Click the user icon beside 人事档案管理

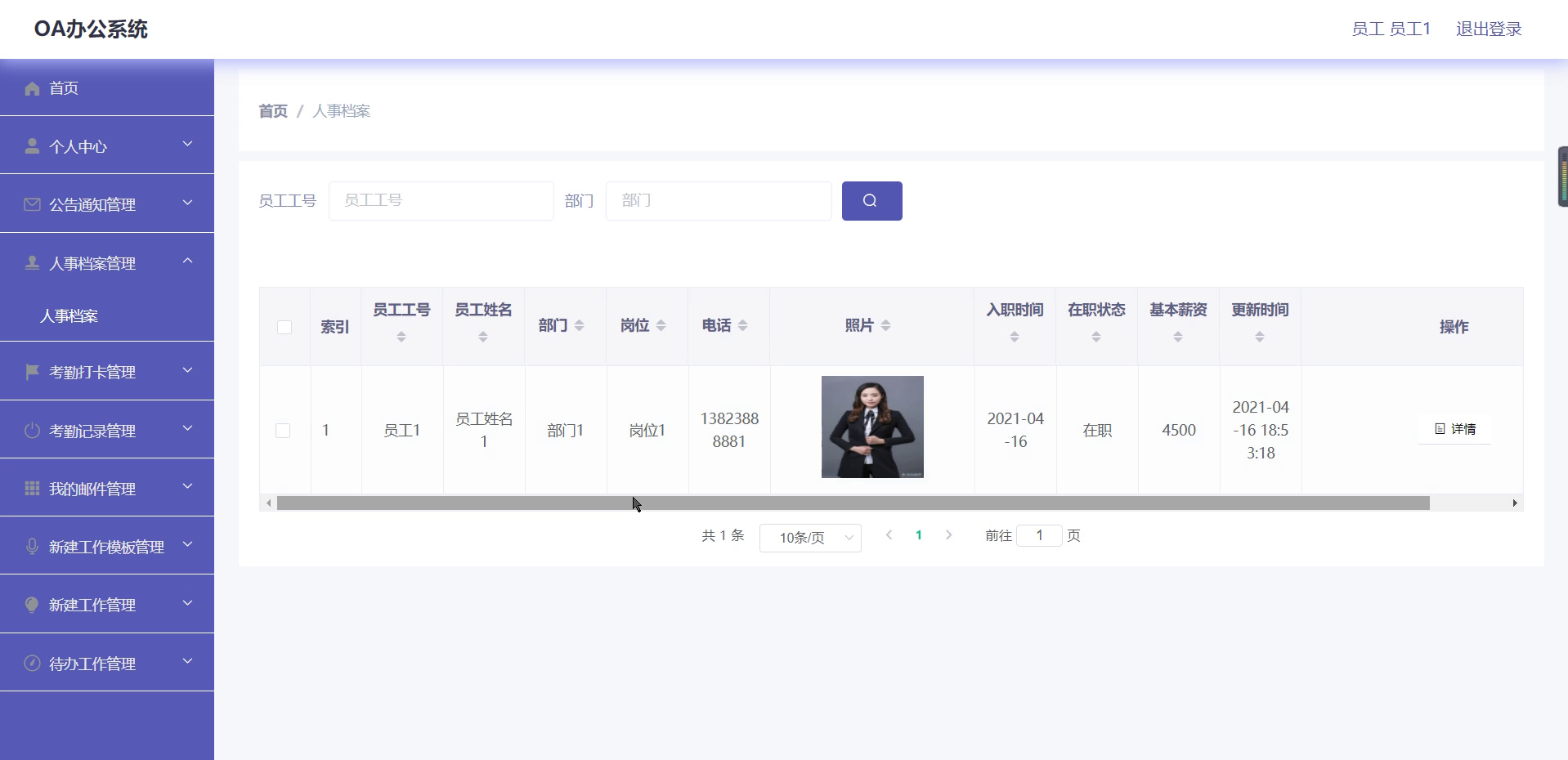[32, 263]
